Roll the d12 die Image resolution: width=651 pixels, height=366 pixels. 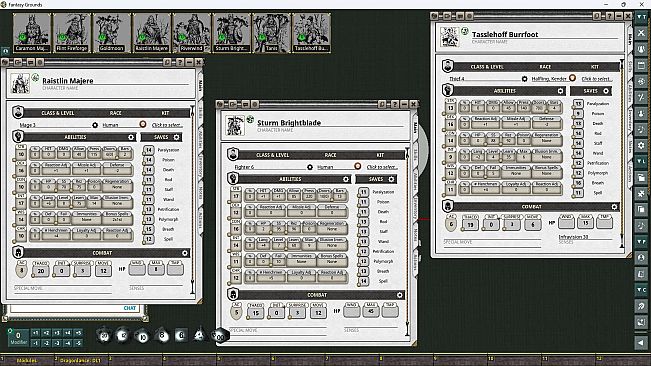[122, 335]
